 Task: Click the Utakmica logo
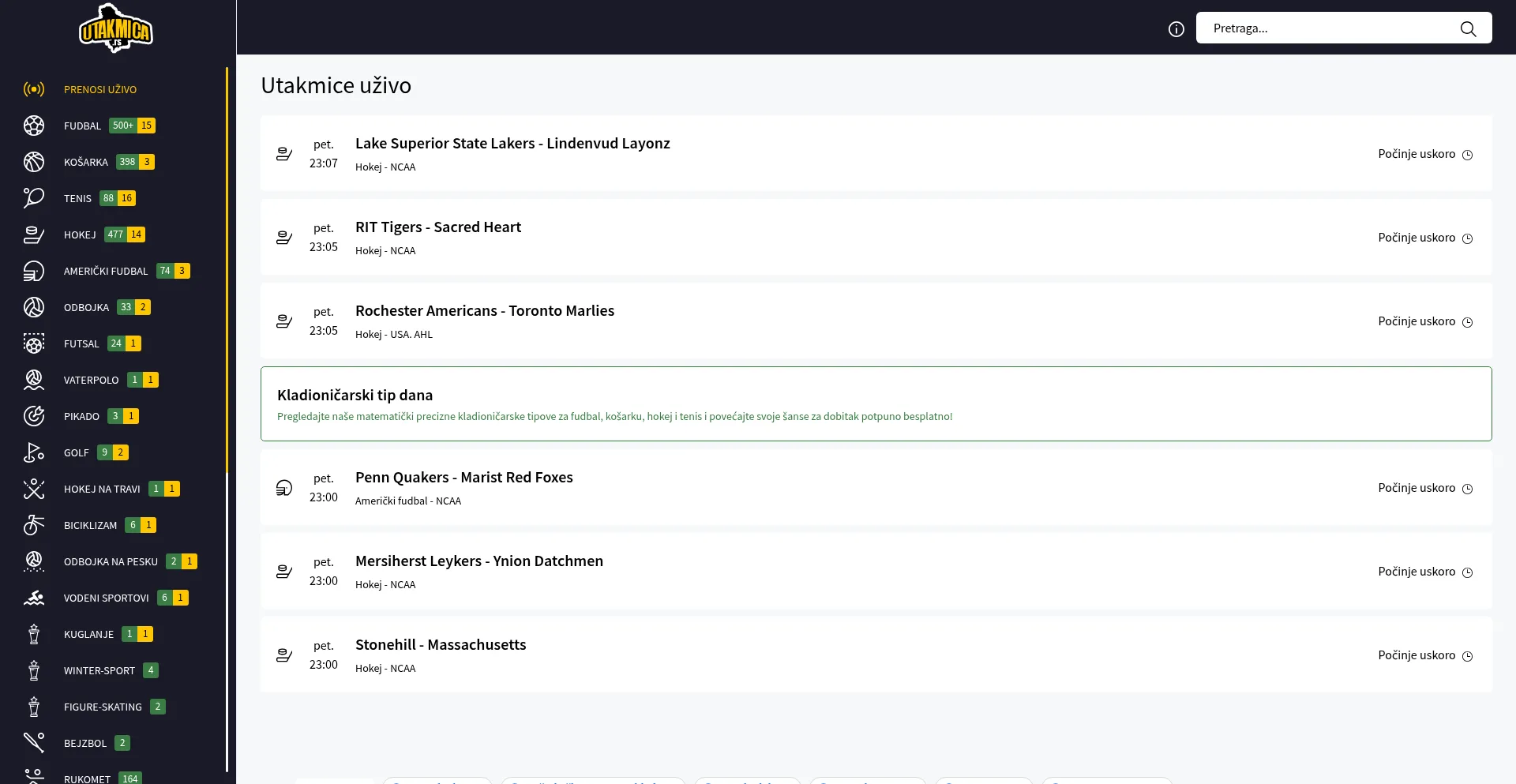[116, 28]
